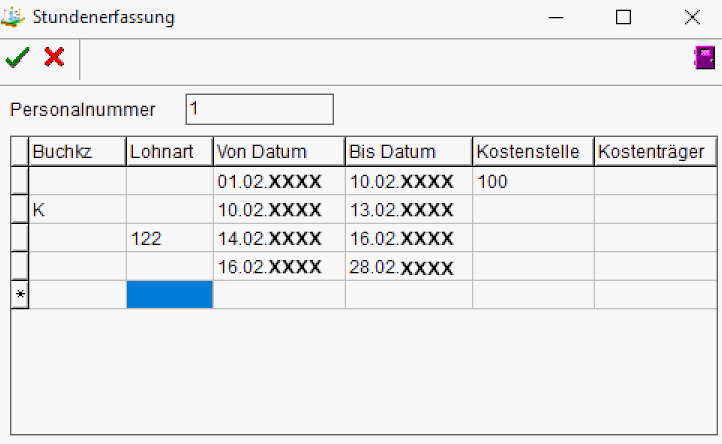
Task: Click the green checkmark confirm icon
Action: point(17,58)
